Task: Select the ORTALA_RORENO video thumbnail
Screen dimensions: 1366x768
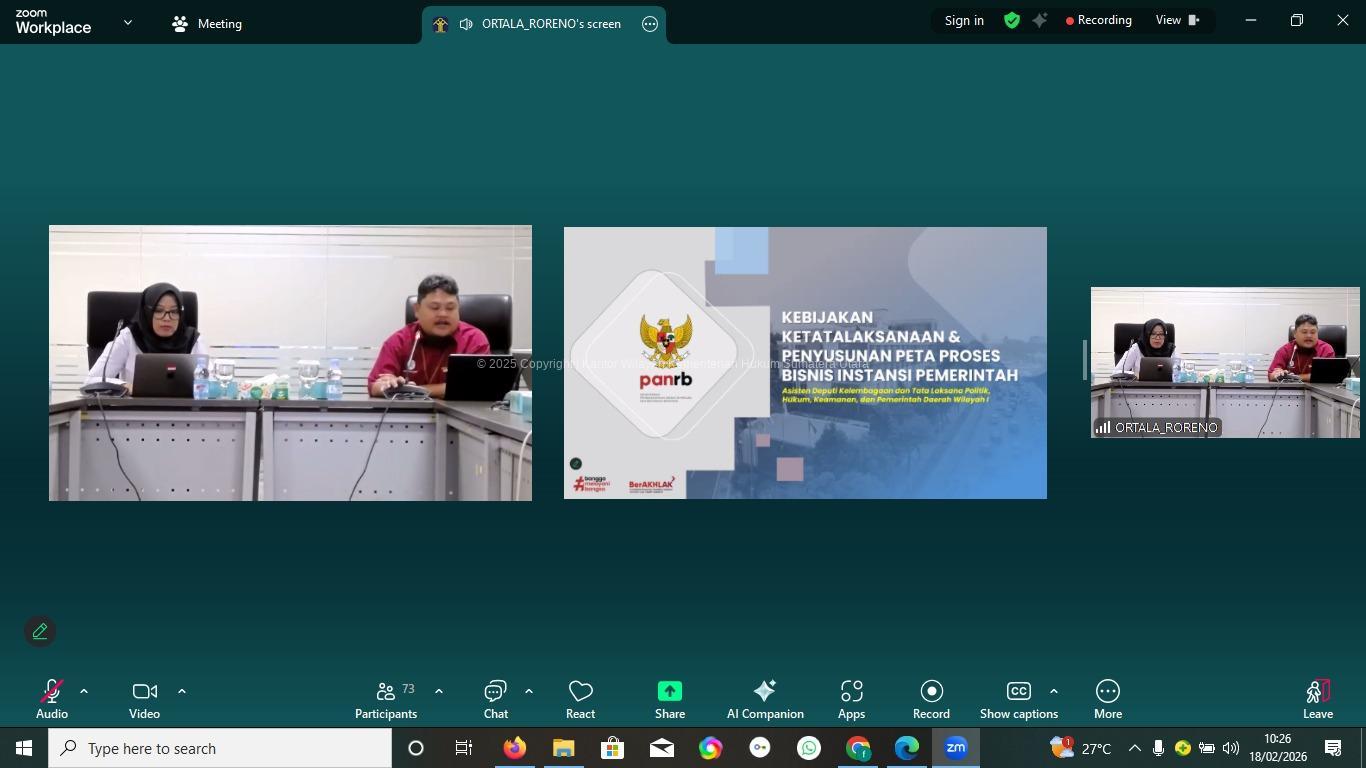Action: 1224,362
